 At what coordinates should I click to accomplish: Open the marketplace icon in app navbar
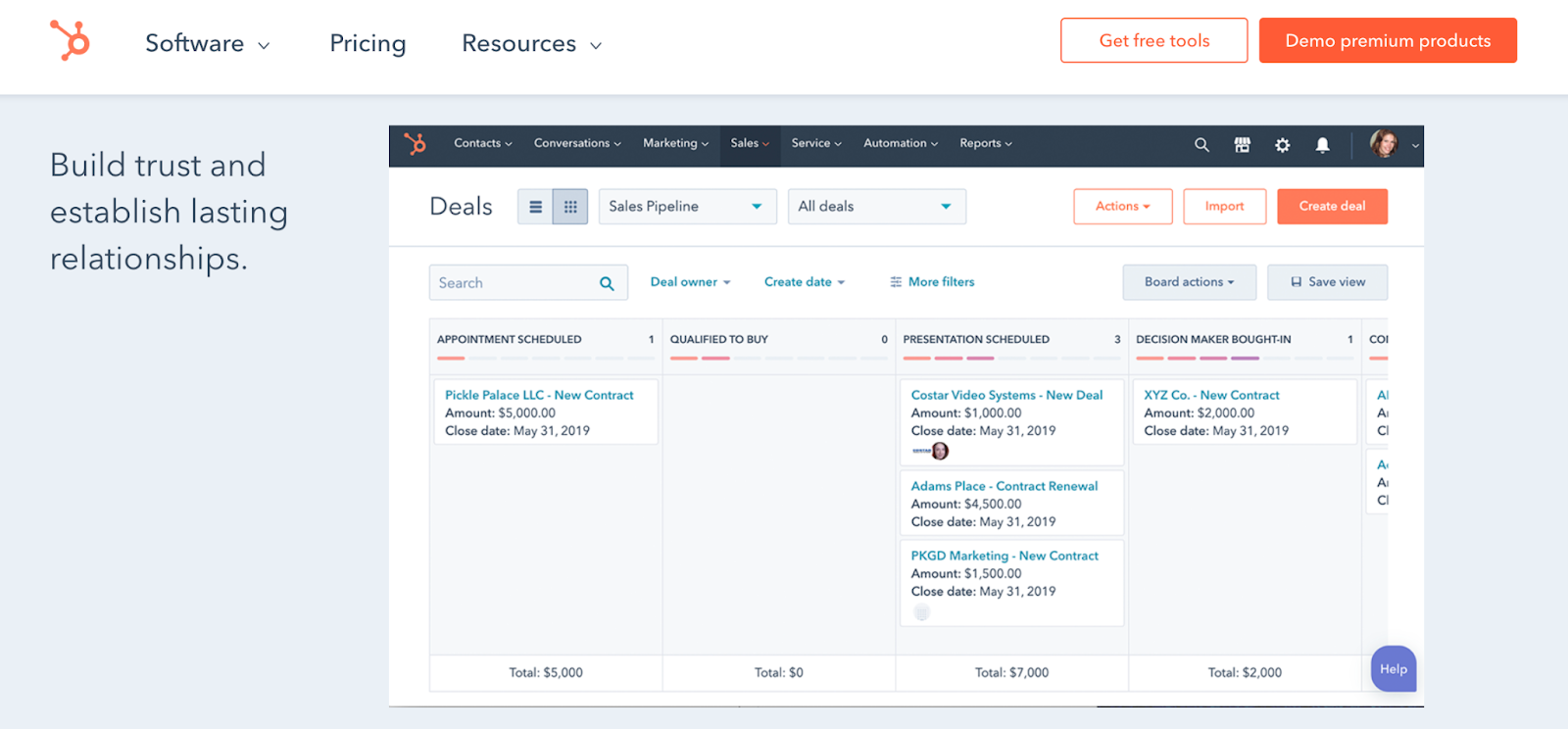point(1242,145)
